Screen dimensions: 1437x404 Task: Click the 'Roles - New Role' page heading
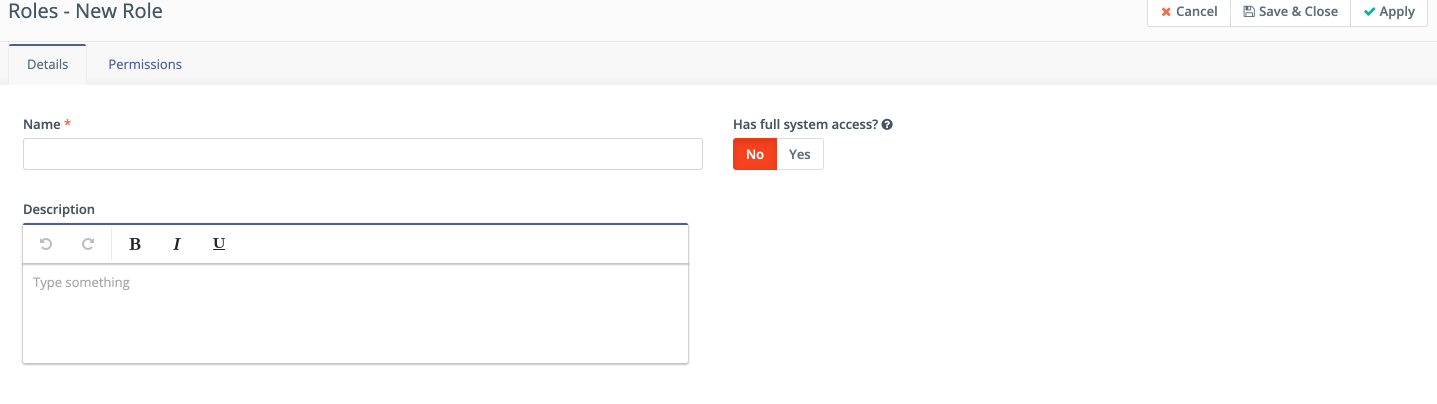(x=85, y=12)
